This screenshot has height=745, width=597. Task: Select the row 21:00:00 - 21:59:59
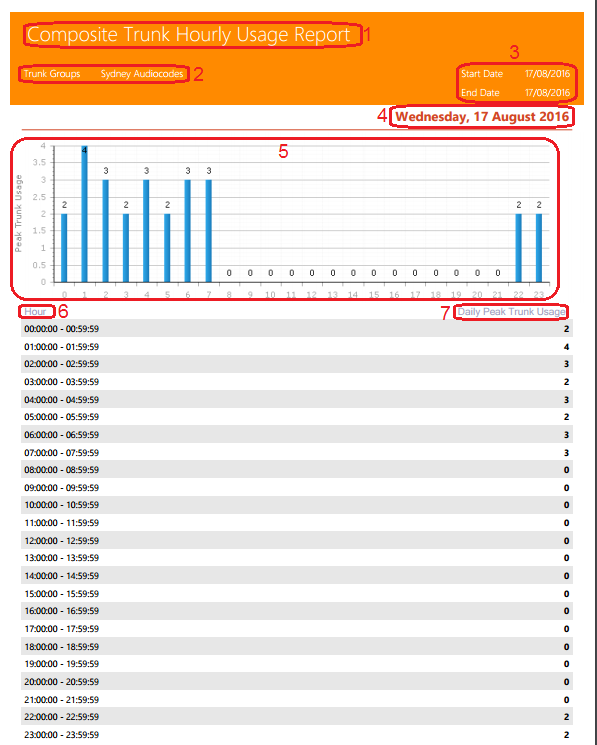297,699
